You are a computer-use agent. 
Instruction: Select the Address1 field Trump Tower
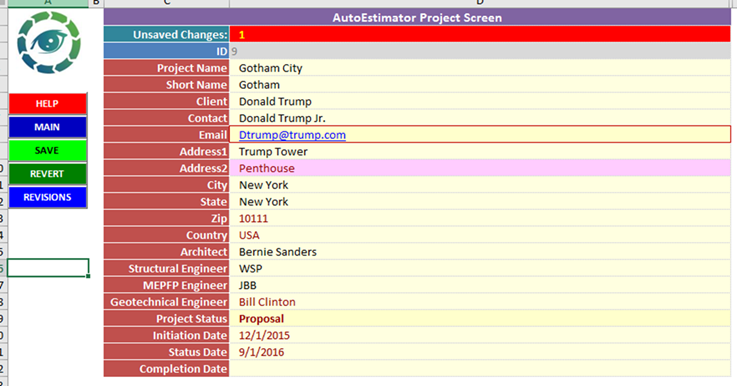(480, 151)
